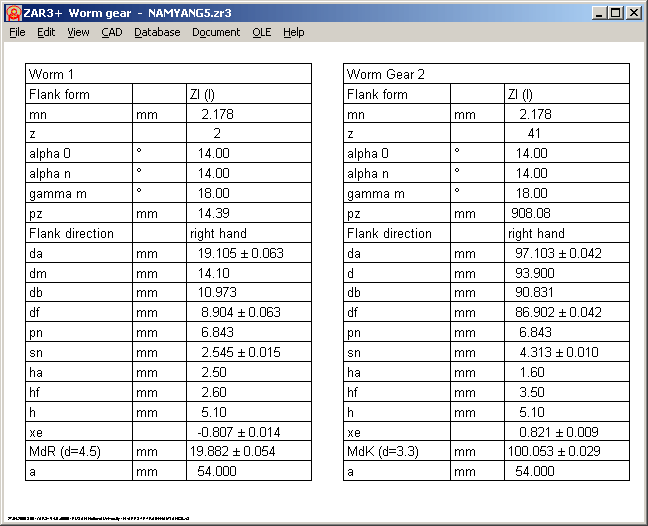Image resolution: width=648 pixels, height=526 pixels.
Task: Open the Database menu
Action: click(x=157, y=32)
